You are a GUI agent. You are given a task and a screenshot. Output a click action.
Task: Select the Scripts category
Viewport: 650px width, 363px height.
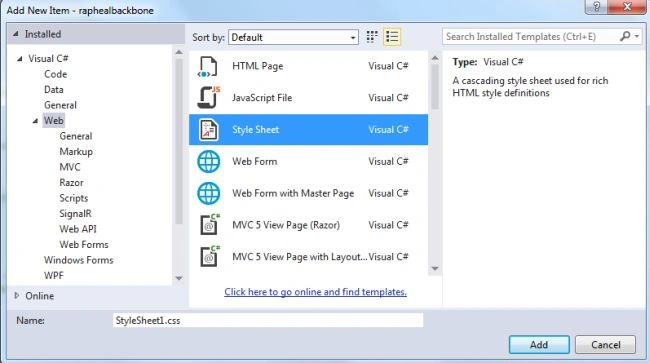tap(74, 198)
